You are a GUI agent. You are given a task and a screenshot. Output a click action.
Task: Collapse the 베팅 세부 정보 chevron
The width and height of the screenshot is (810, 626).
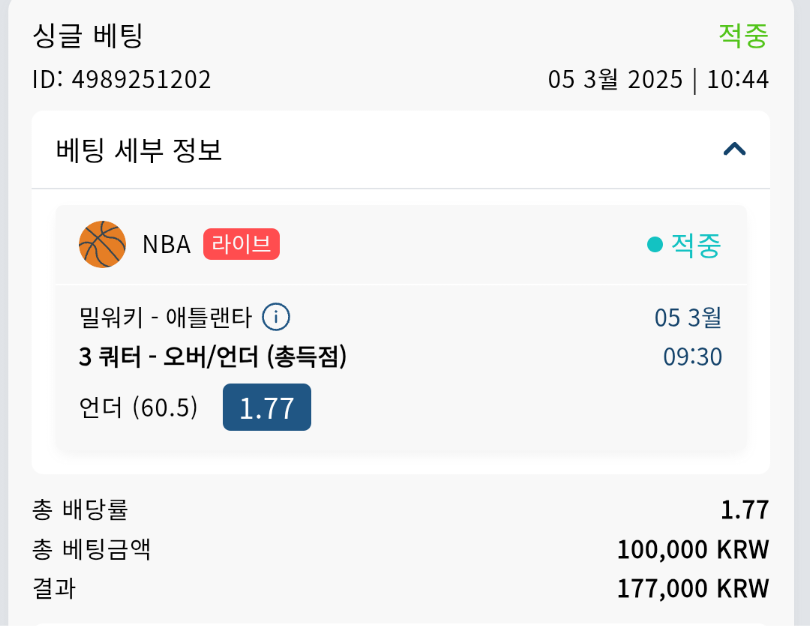click(734, 150)
